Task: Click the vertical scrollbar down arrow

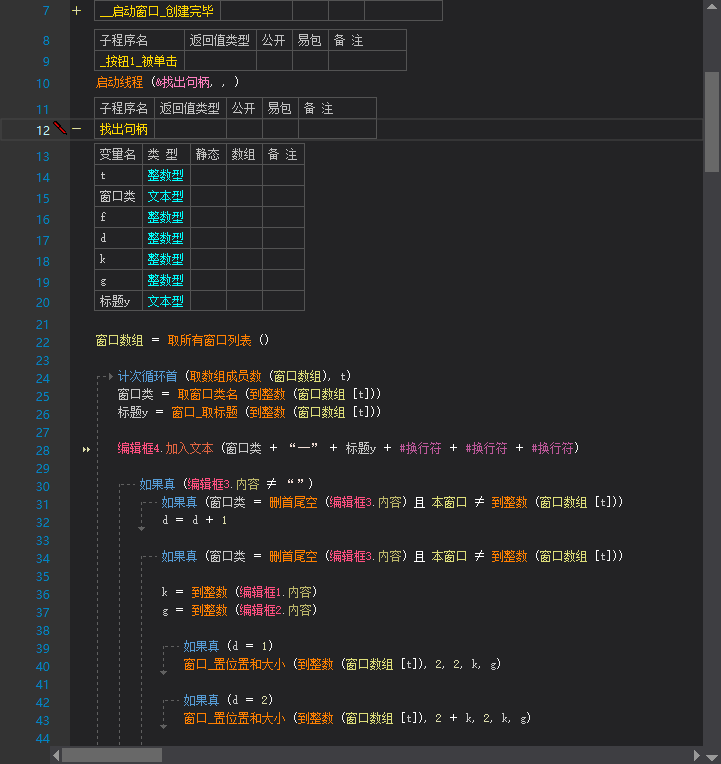Action: point(712,756)
